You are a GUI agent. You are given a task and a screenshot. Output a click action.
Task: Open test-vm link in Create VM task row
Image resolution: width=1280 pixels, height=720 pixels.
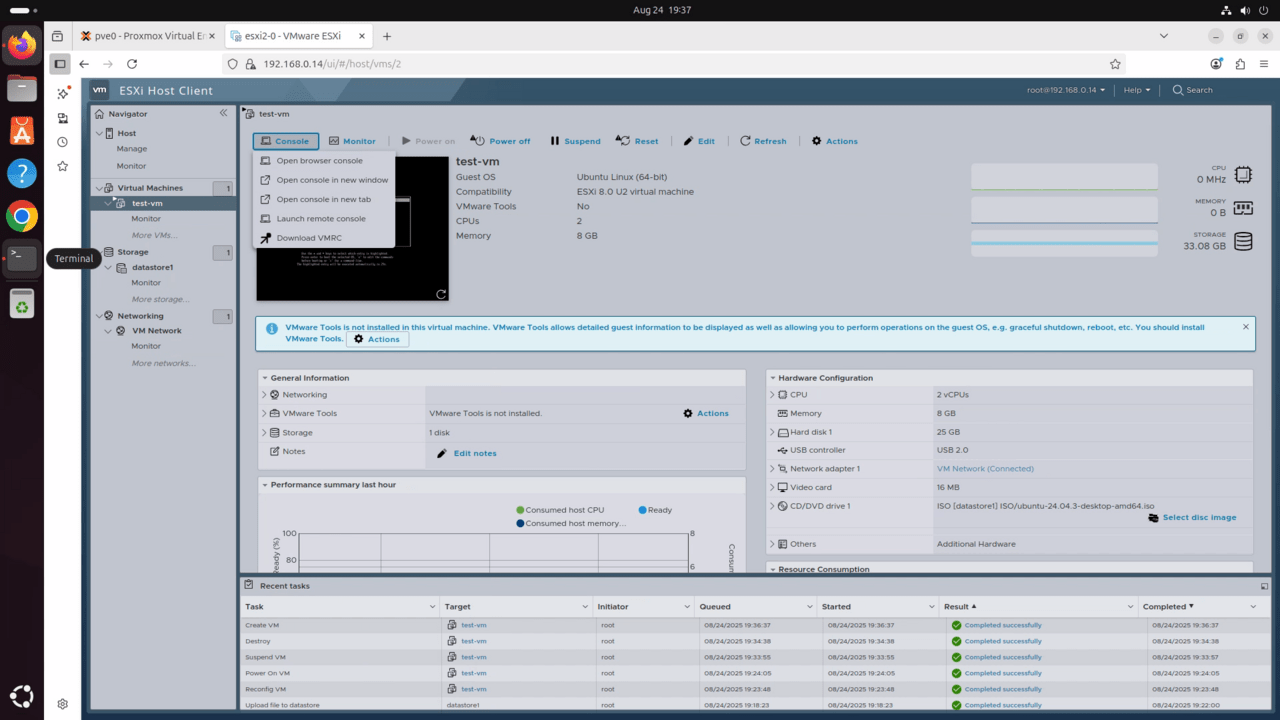click(x=474, y=625)
